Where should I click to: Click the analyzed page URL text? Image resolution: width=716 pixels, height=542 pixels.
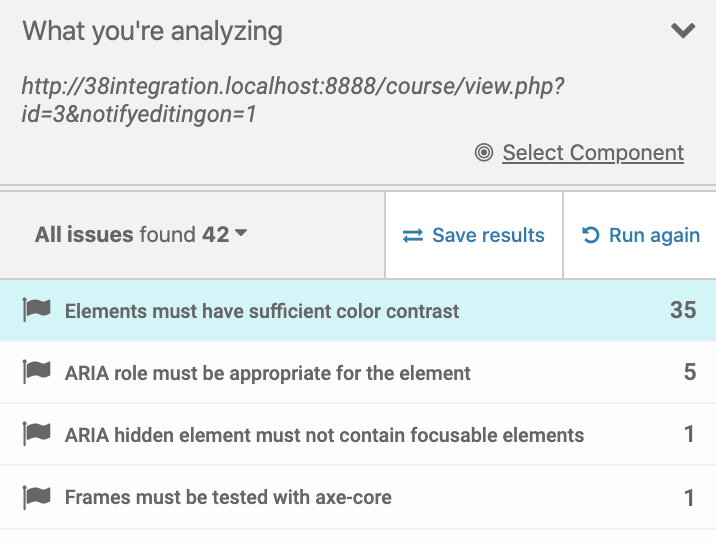(x=293, y=100)
